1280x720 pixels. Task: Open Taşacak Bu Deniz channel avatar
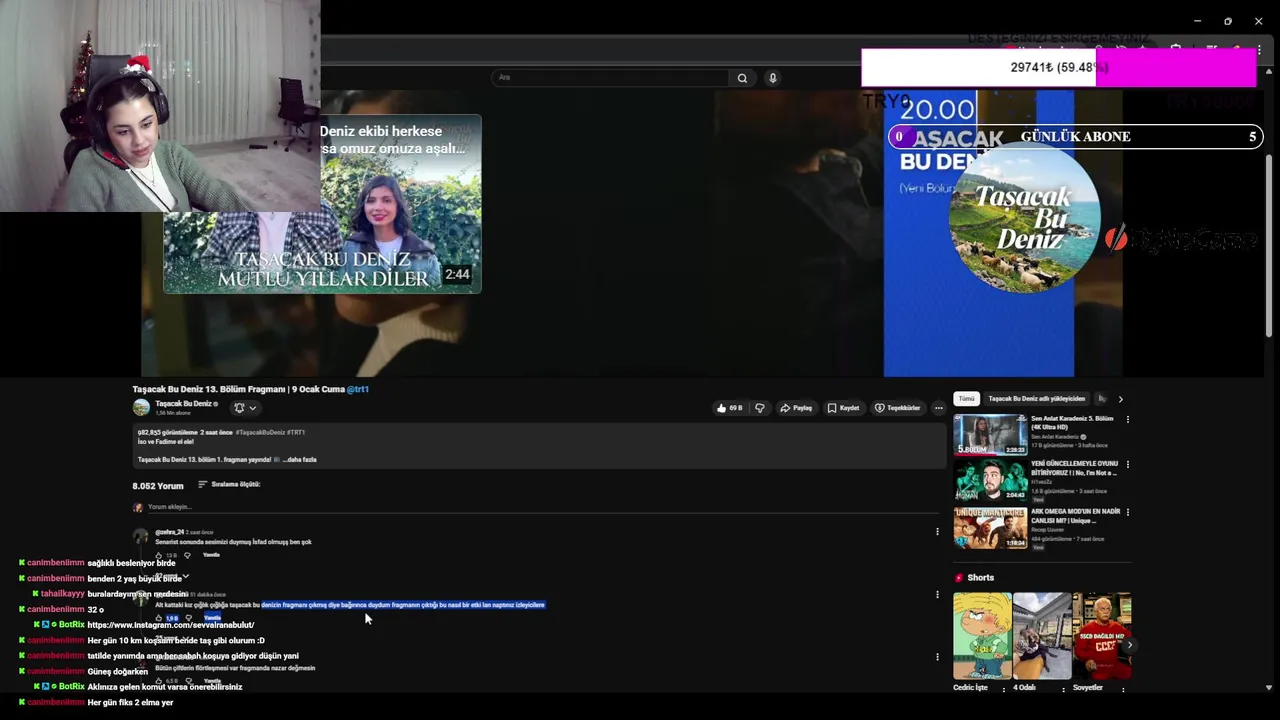[141, 407]
